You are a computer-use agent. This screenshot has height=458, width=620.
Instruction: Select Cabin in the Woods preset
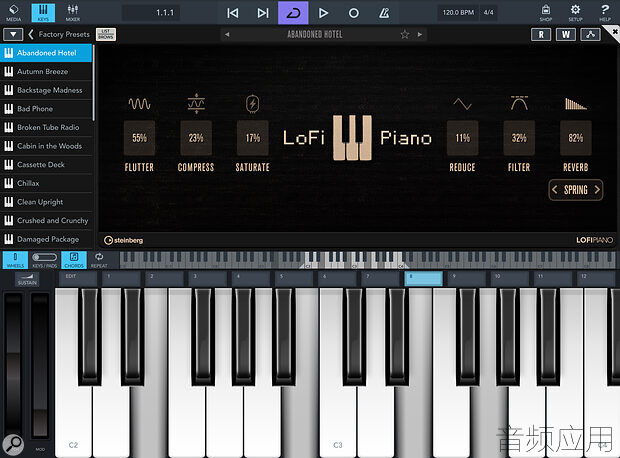tap(46, 146)
